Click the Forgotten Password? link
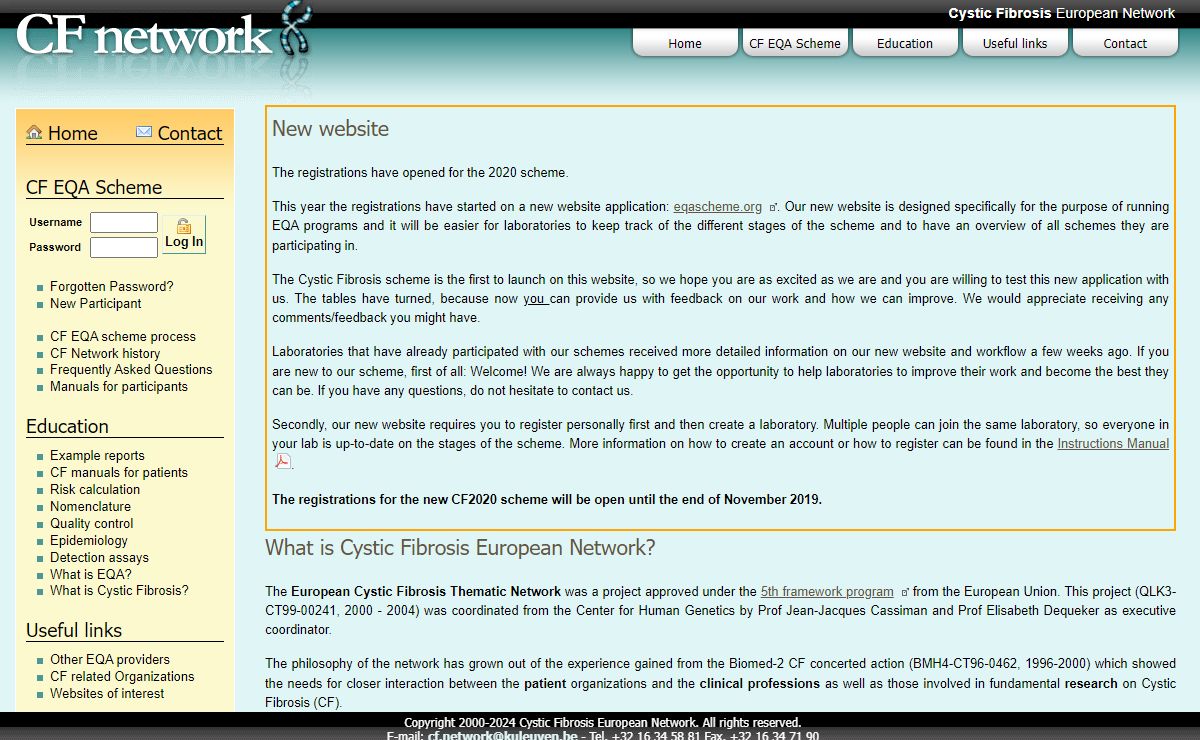Image resolution: width=1200 pixels, height=740 pixels. (x=112, y=286)
